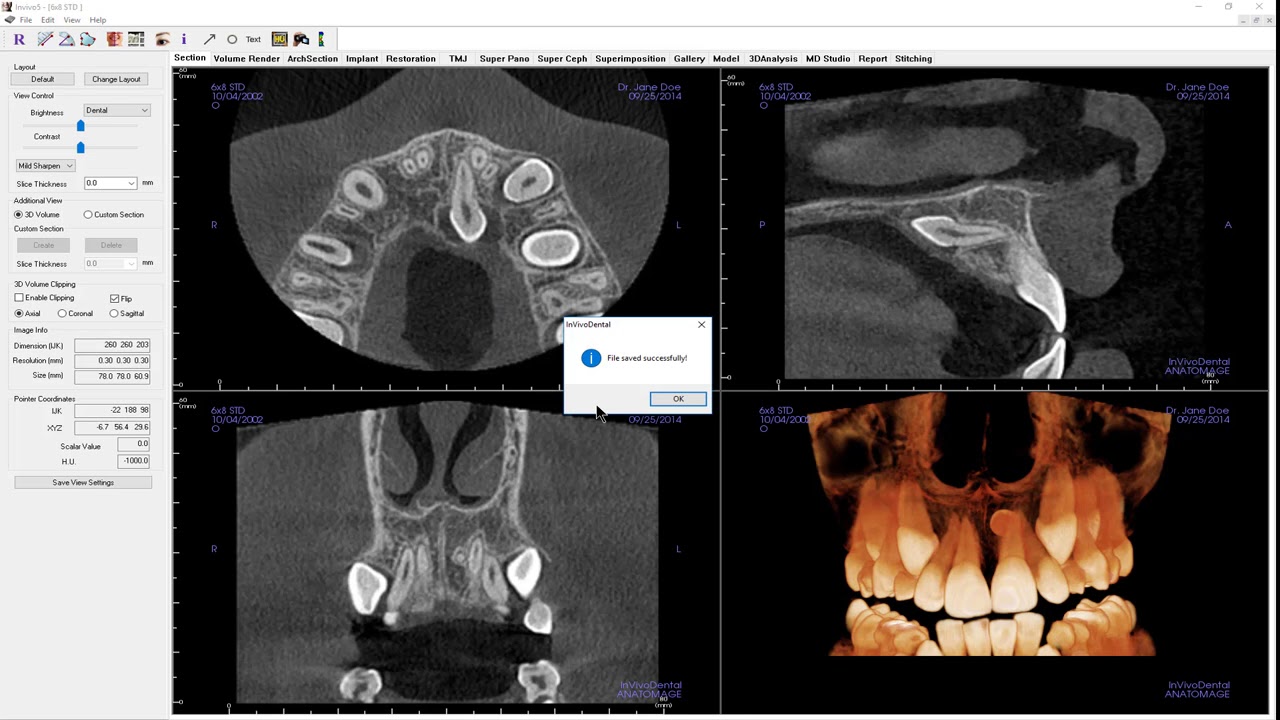Screen dimensions: 1280x720
Task: Select the circle notation tool
Action: point(232,39)
